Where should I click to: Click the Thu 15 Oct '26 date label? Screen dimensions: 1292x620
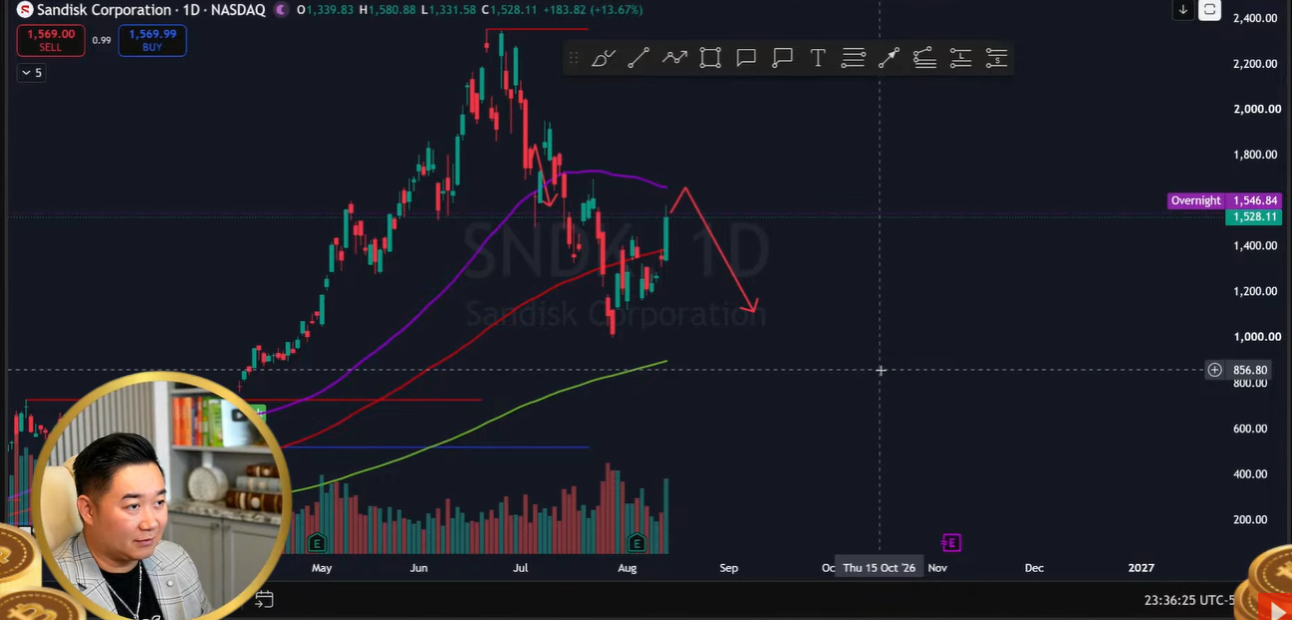coord(879,567)
